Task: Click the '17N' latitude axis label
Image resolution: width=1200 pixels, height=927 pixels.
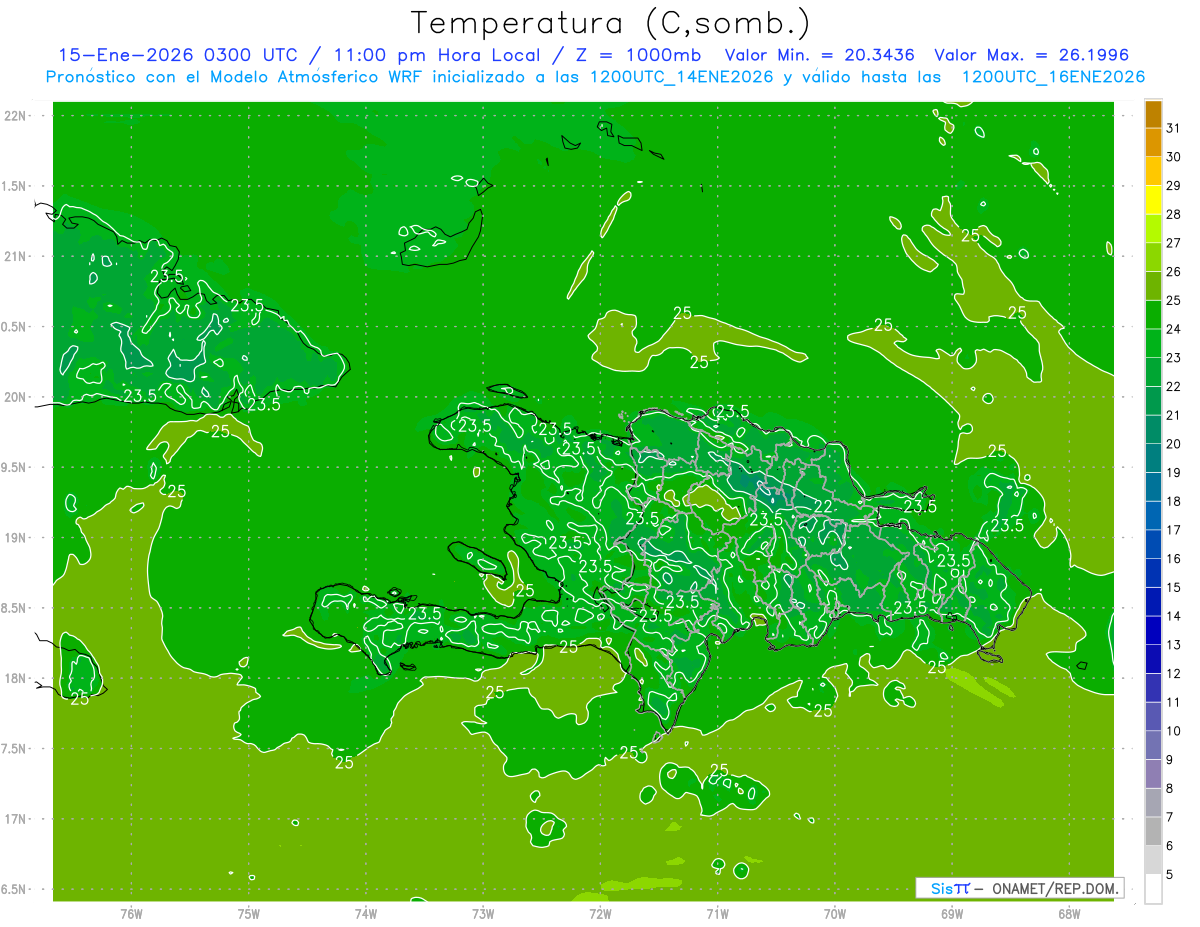Action: 14,820
